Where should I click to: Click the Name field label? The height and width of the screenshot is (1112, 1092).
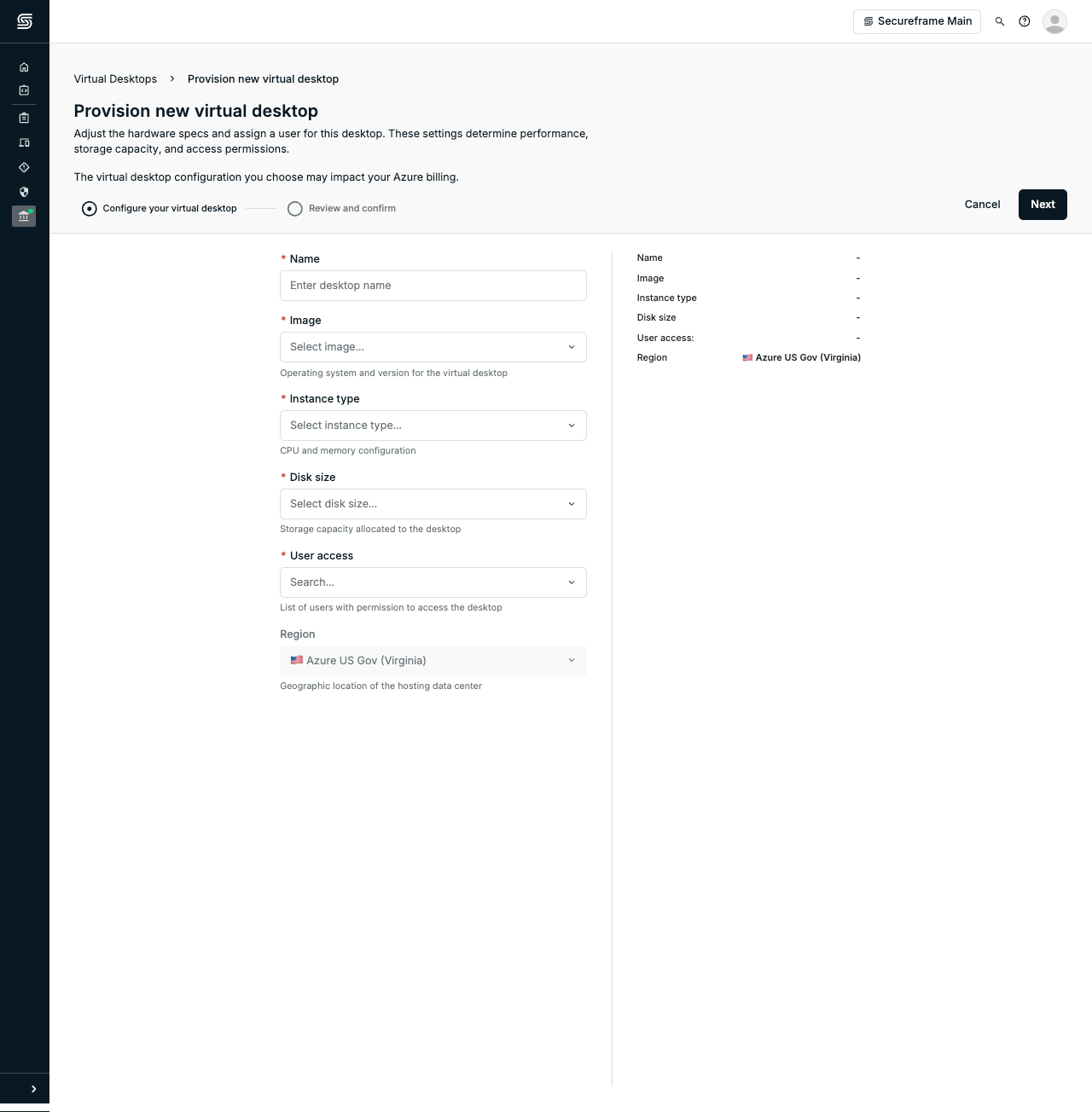coord(305,259)
